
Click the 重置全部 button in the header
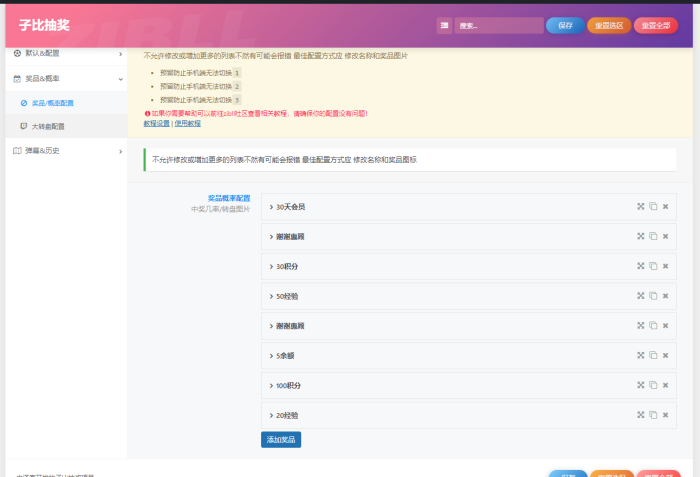tap(656, 25)
